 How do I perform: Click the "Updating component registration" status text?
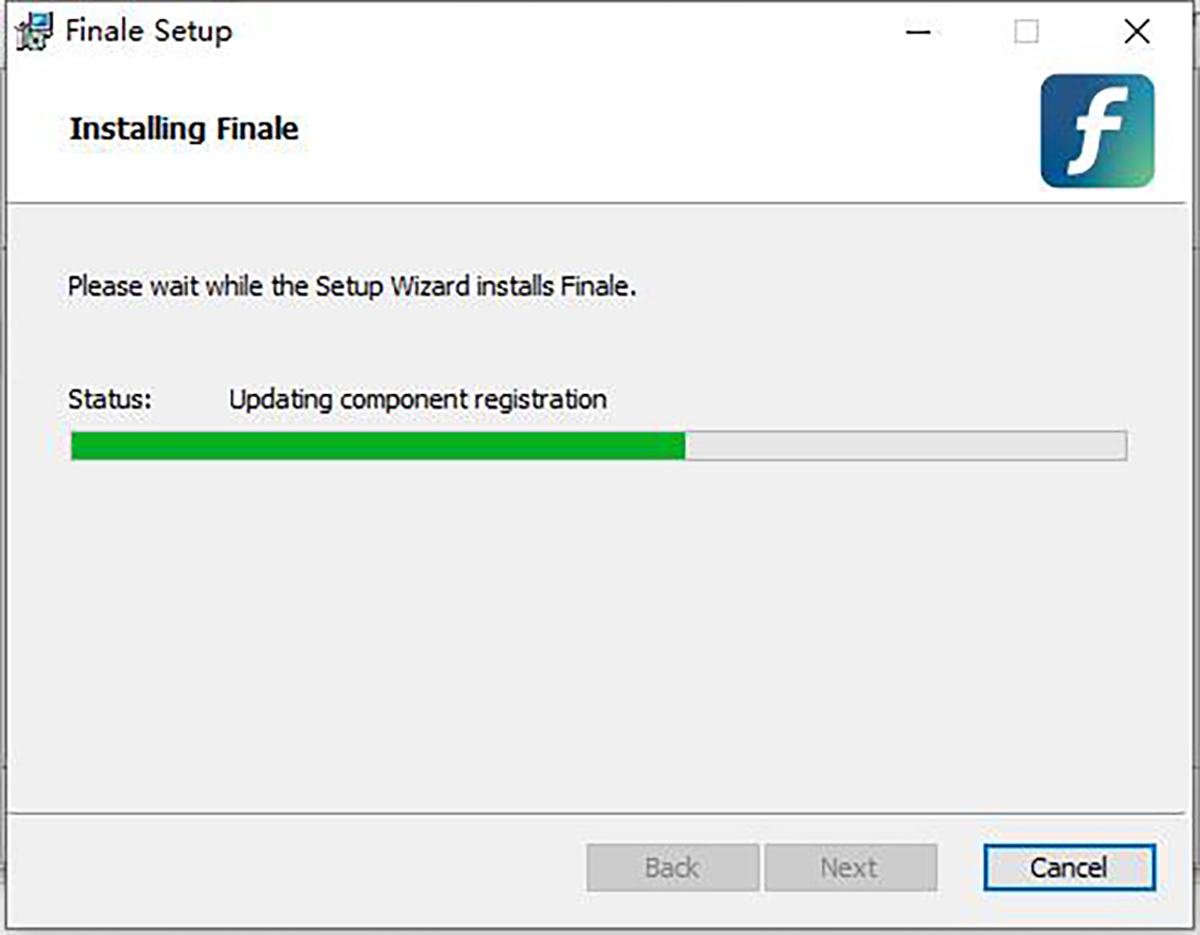tap(418, 399)
